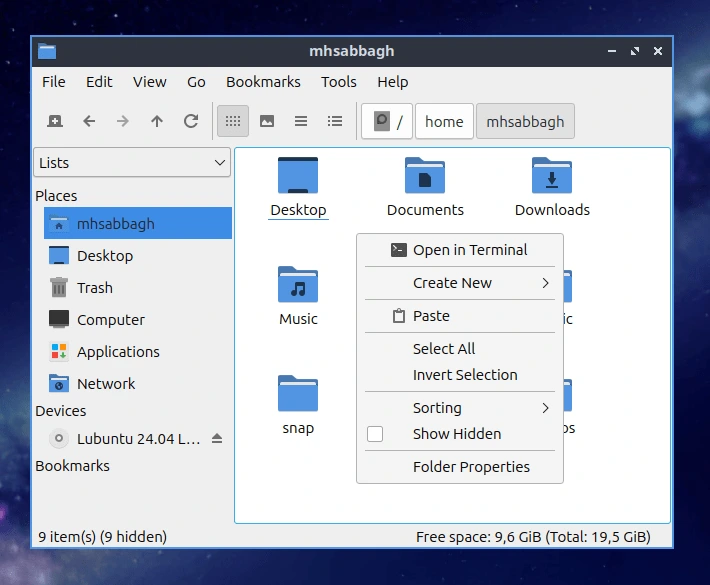Choose Folder Properties from context menu
Viewport: 710px width, 585px height.
tap(460, 467)
